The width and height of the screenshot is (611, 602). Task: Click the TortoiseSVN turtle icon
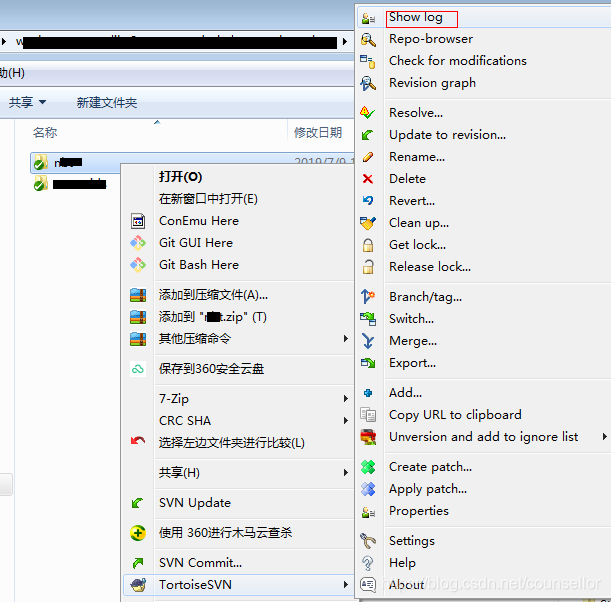(x=138, y=584)
